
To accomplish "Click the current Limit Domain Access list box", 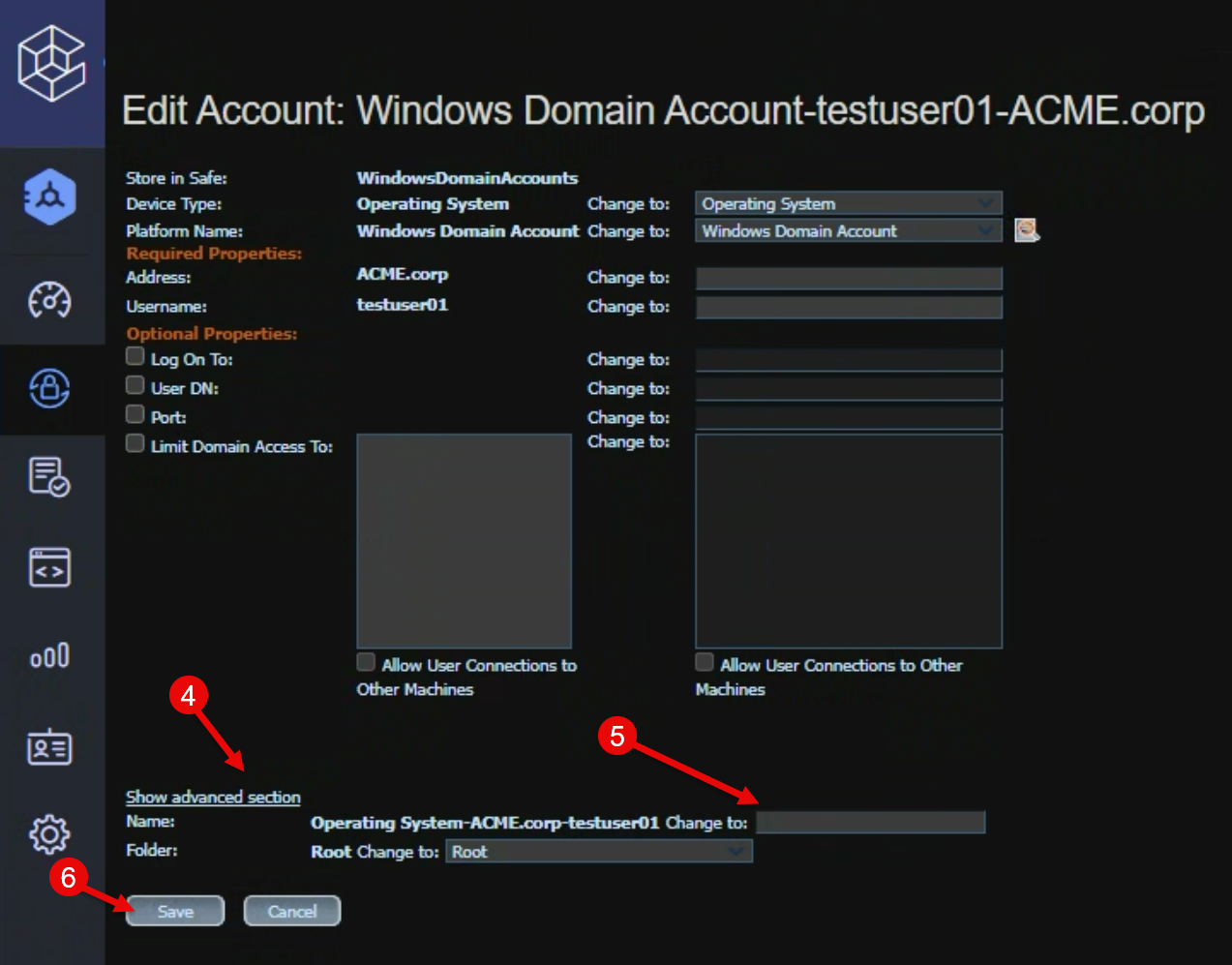I will (x=465, y=541).
